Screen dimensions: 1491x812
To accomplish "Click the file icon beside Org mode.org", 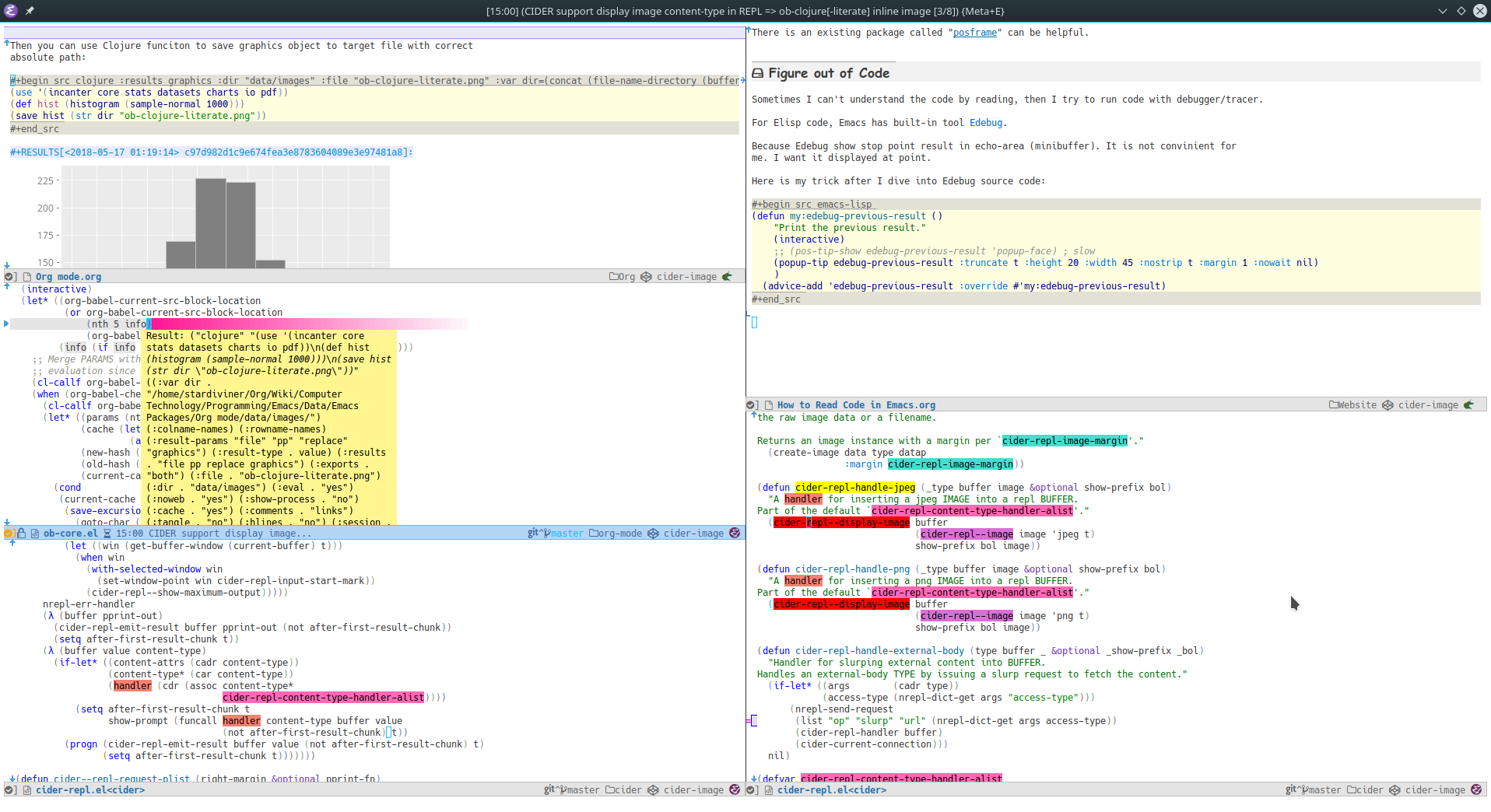I will [27, 277].
